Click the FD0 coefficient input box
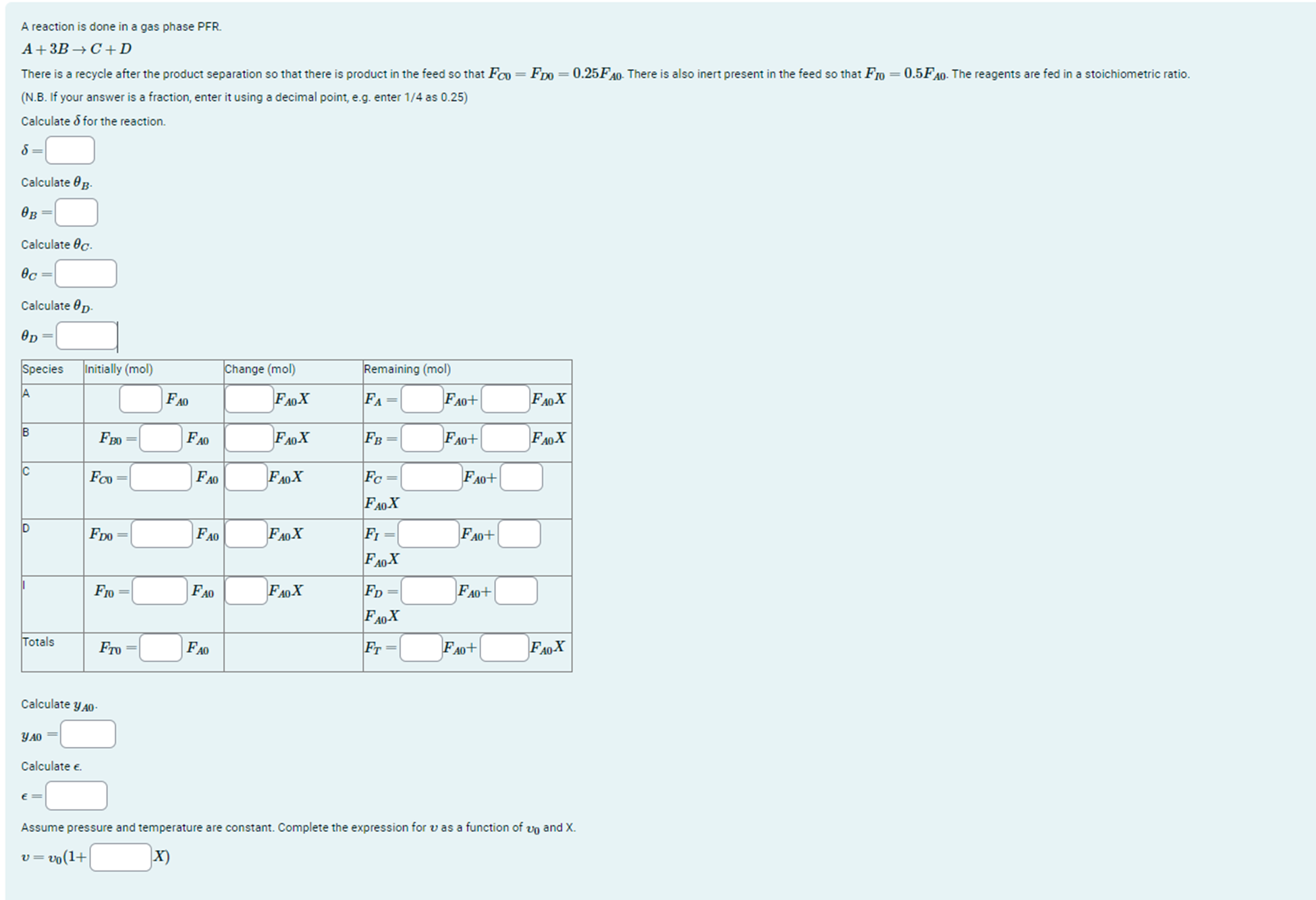 point(161,534)
